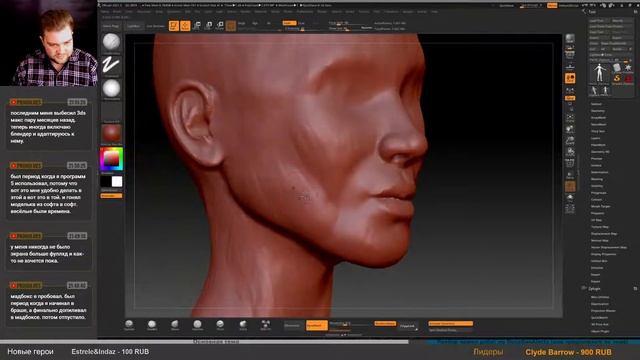Toggle Rgb paint mode
Image resolution: width=640 pixels, height=360 pixels.
(x=255, y=23)
